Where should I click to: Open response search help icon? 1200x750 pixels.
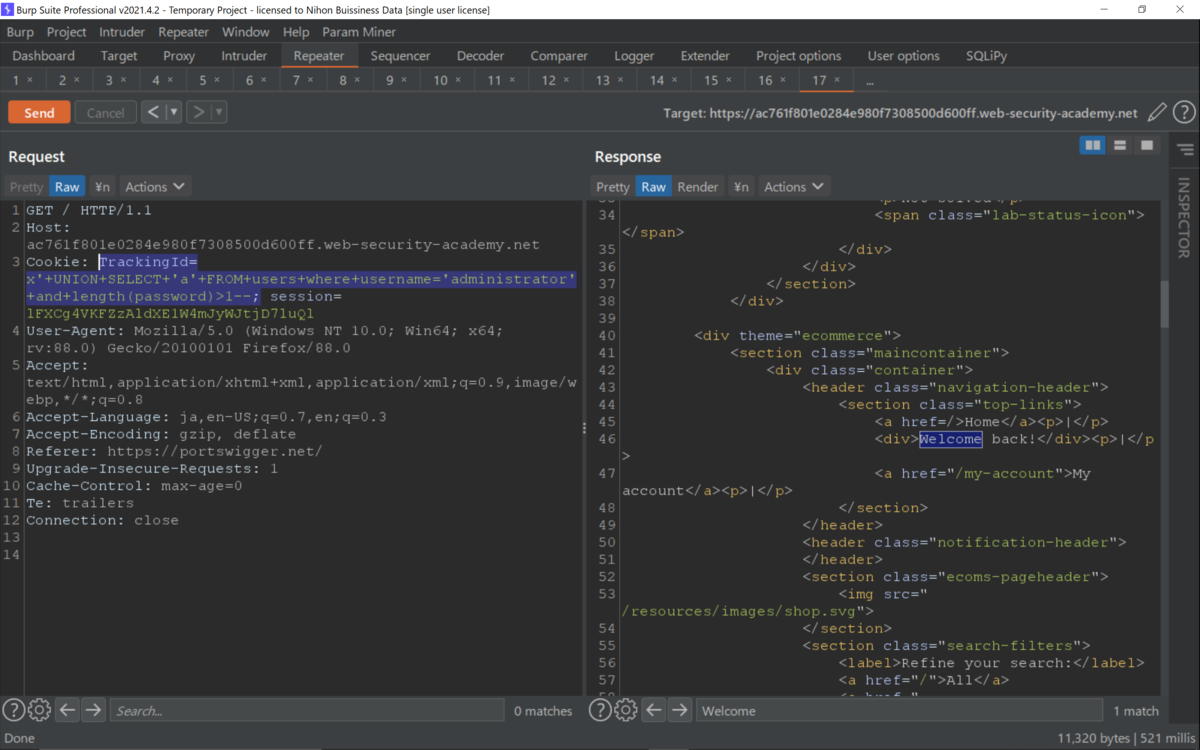point(600,710)
